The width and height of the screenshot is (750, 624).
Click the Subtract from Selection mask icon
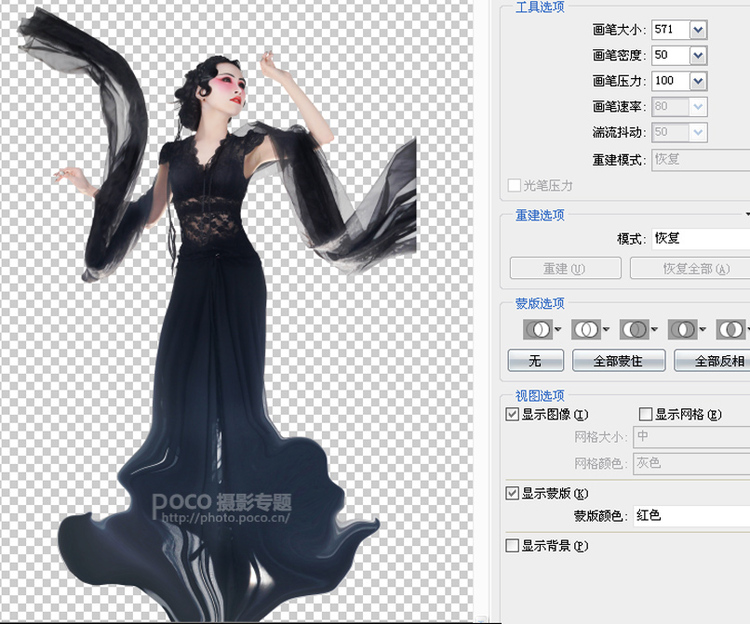[634, 329]
